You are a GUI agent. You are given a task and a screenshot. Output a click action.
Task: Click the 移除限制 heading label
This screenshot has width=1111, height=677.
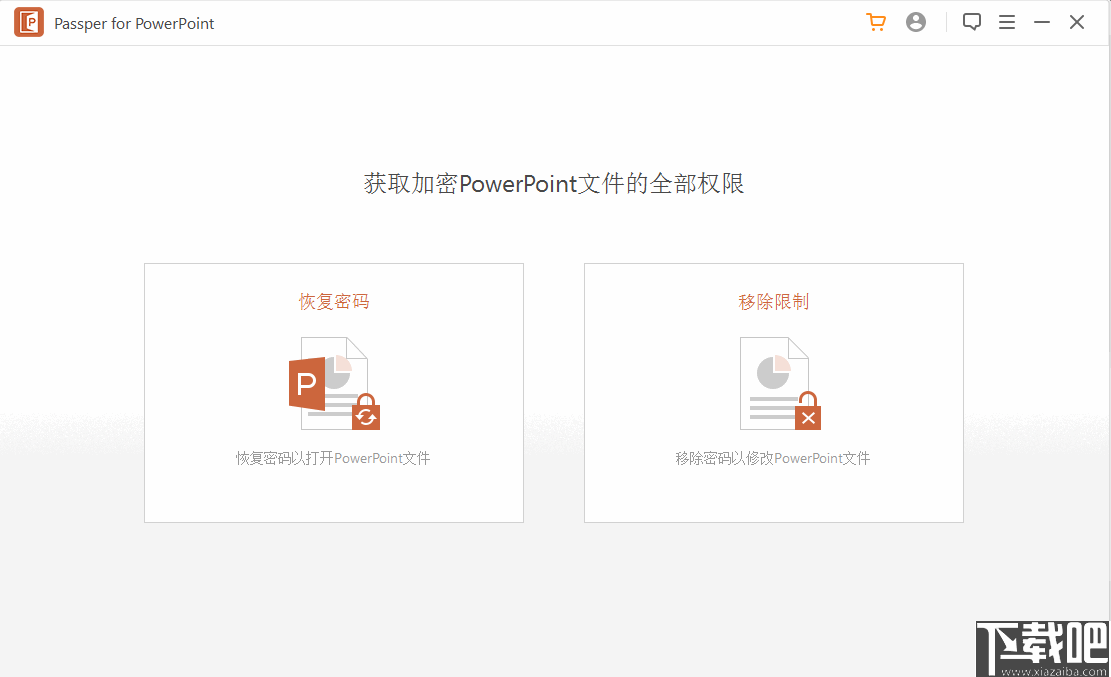click(773, 301)
